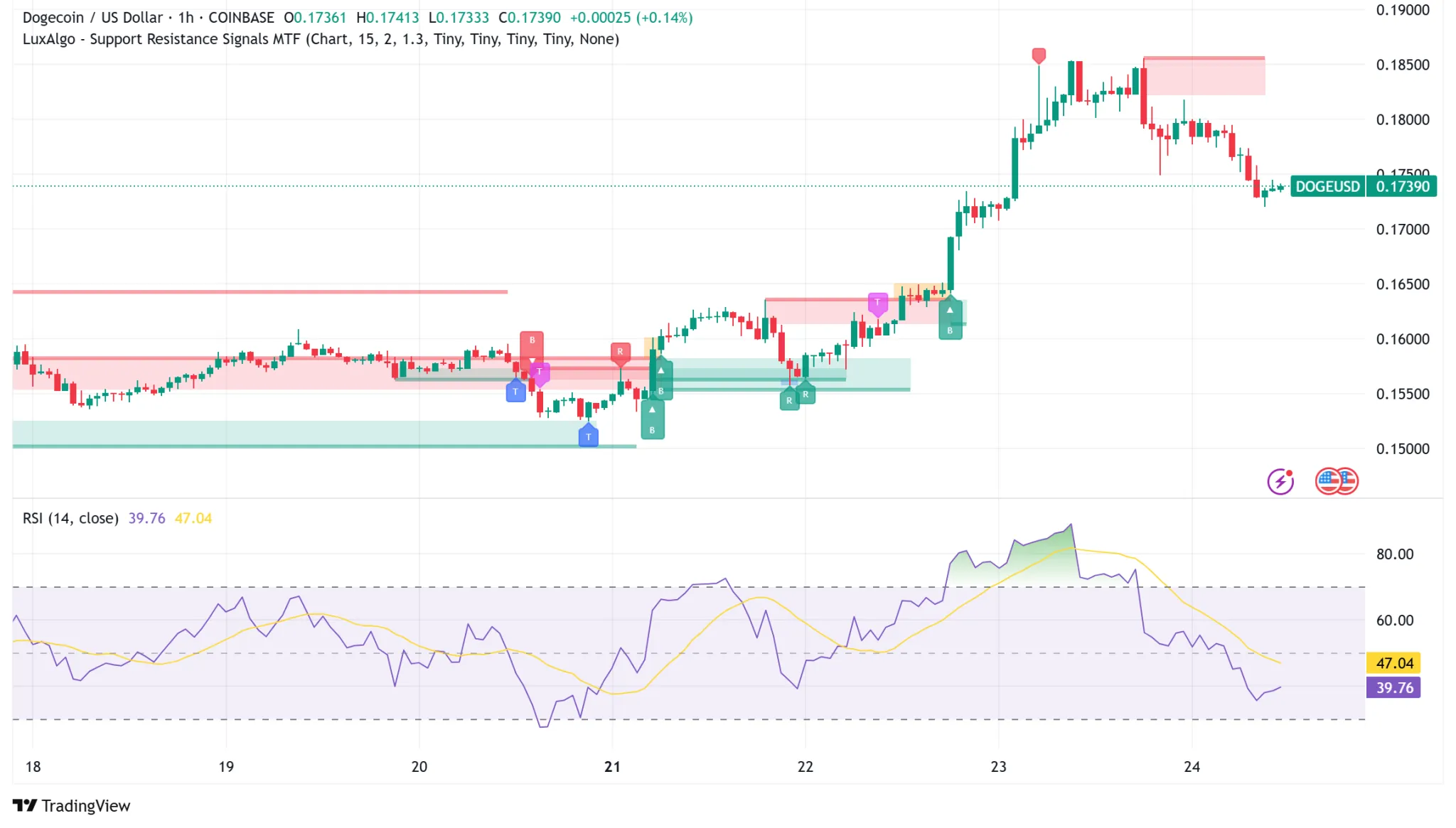Click the TradingView logo

coord(72,805)
